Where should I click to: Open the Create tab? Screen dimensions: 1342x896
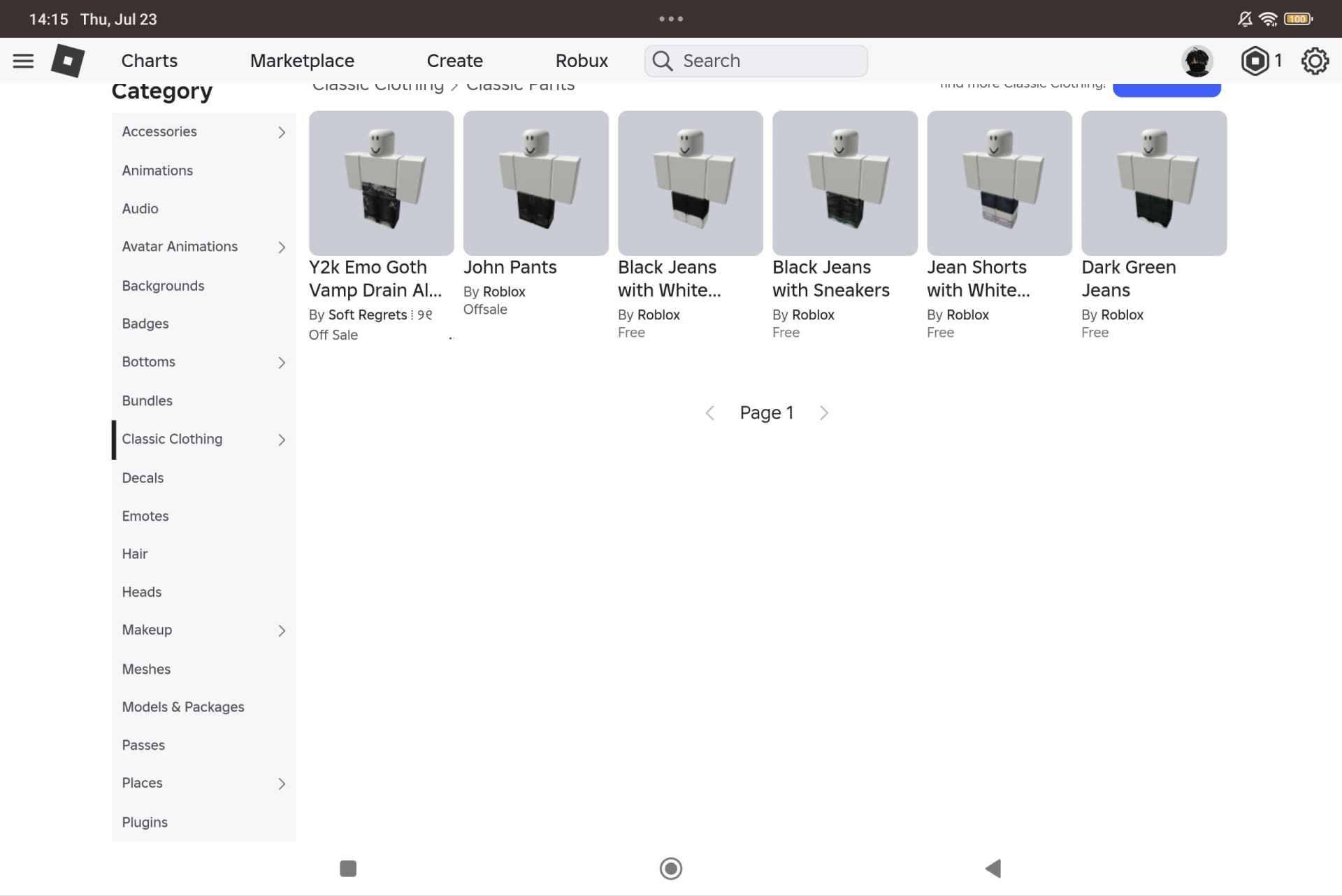coord(454,61)
